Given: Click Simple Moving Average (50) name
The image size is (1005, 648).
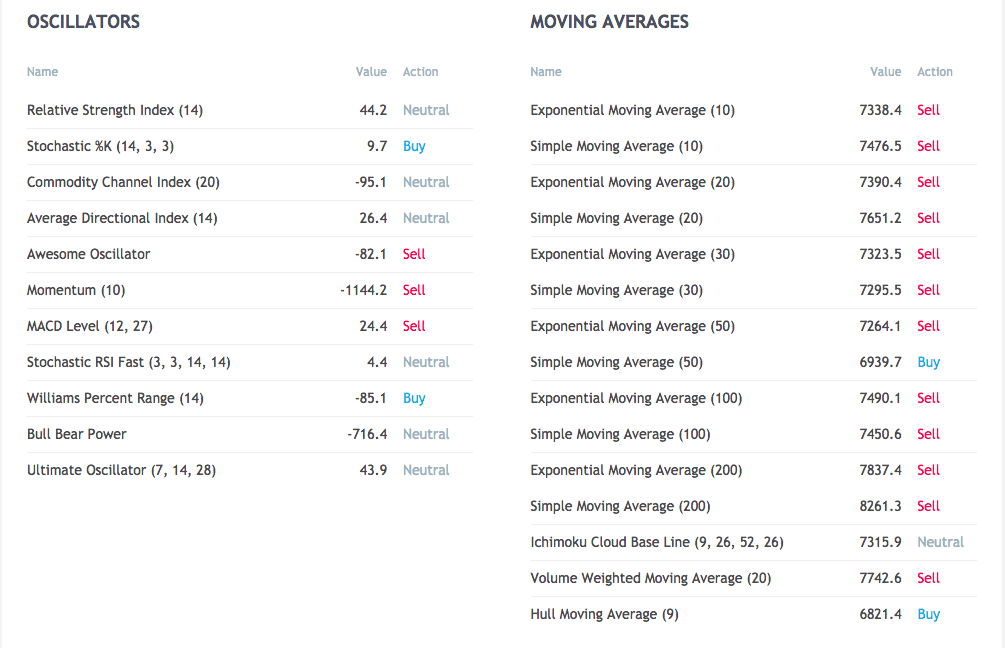Looking at the screenshot, I should (x=617, y=362).
